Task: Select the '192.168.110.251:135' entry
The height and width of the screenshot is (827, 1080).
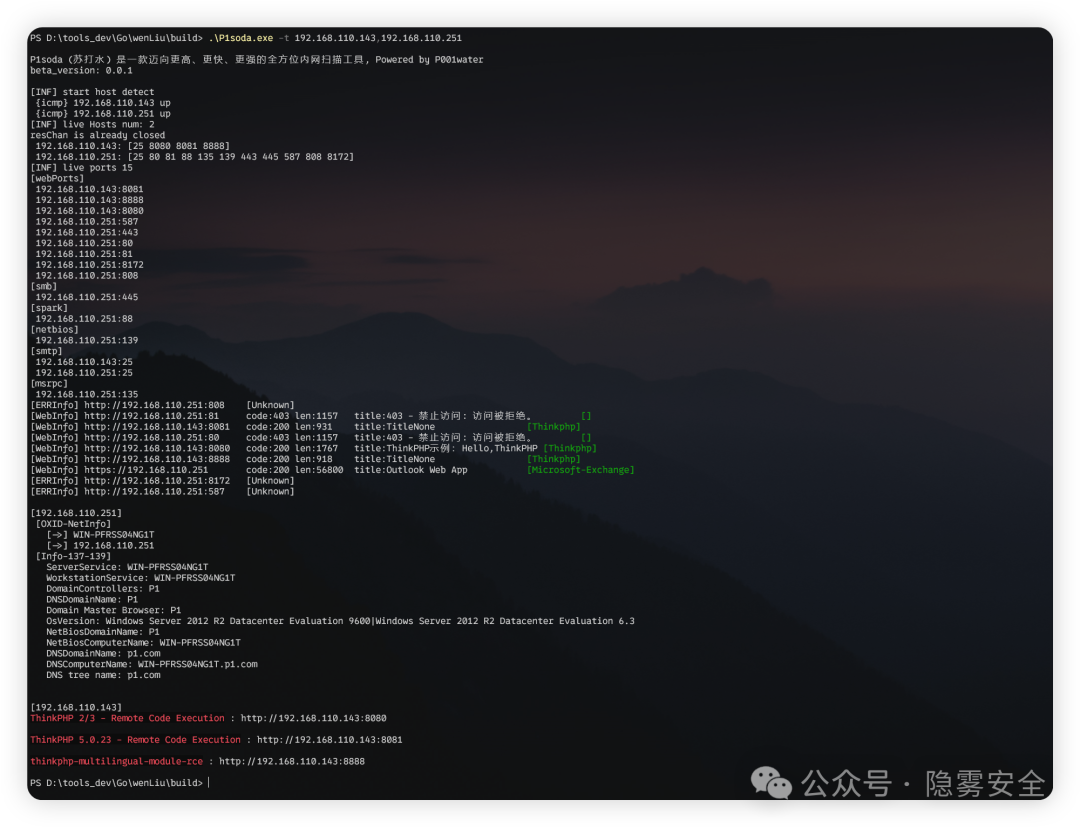Action: [87, 395]
